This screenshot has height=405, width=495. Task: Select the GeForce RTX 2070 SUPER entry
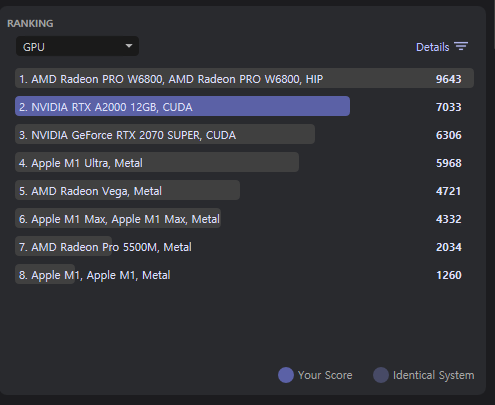tap(165, 134)
